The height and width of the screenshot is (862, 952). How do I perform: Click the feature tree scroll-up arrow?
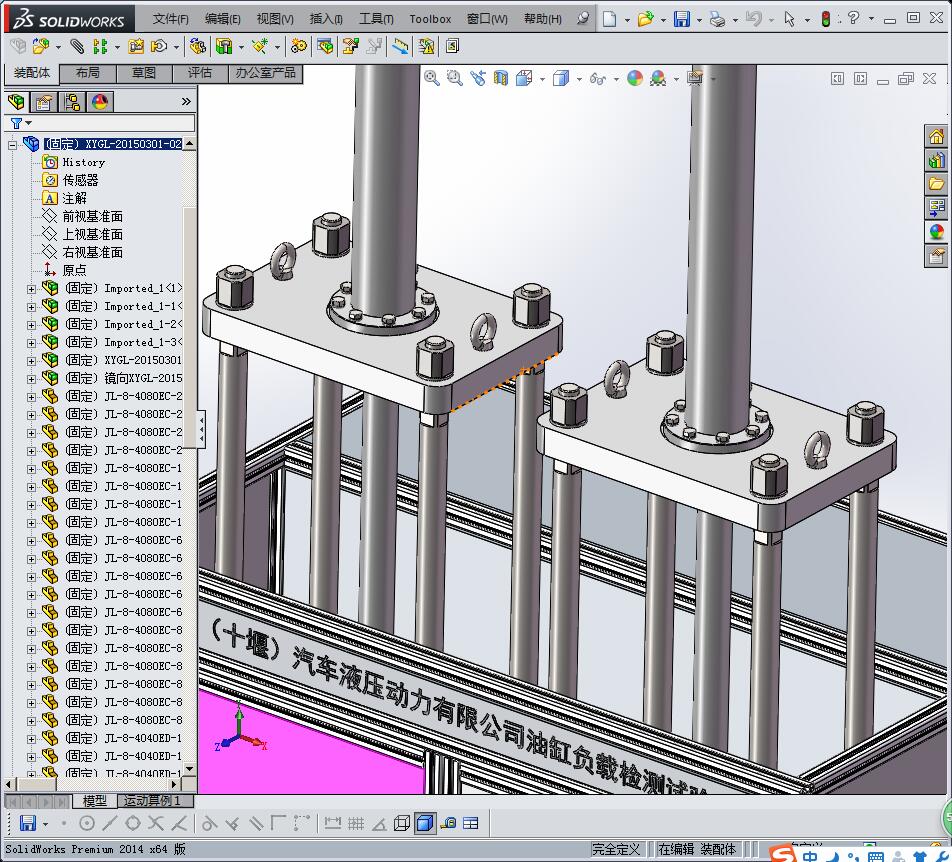(190, 144)
